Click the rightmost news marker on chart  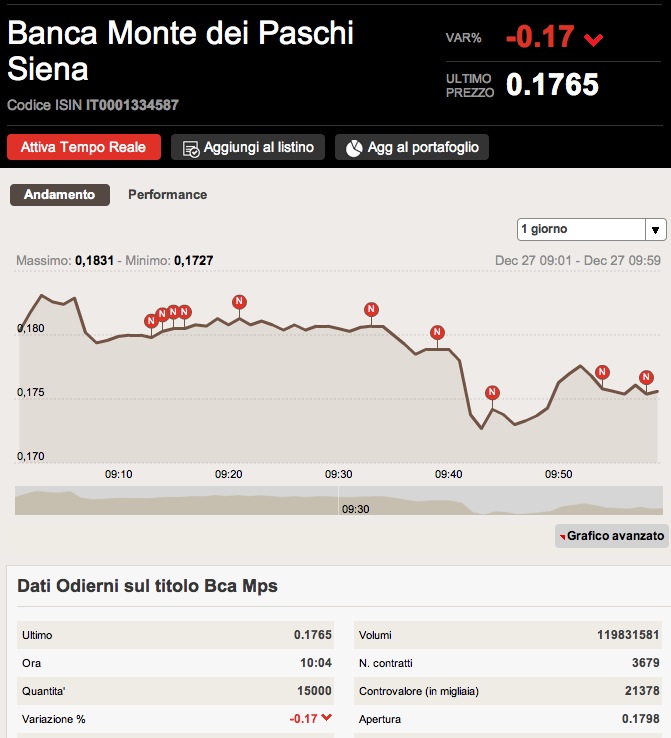point(646,377)
